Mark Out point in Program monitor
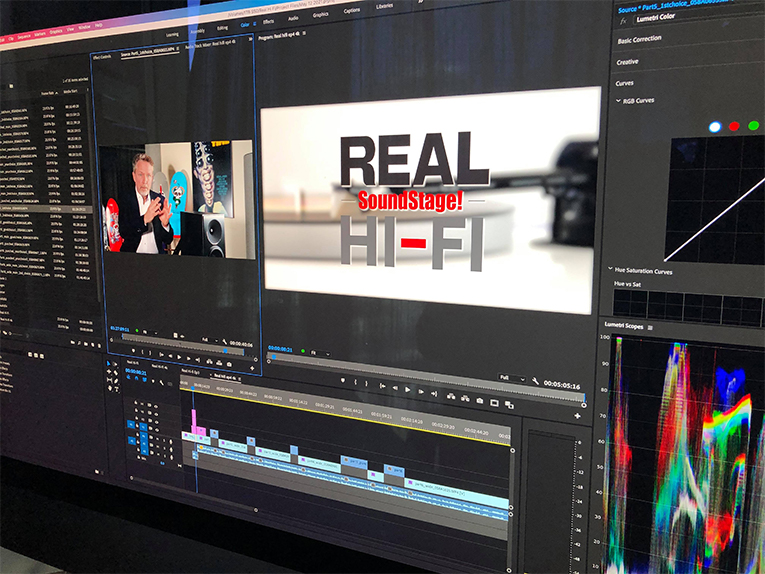The height and width of the screenshot is (574, 765). pyautogui.click(x=366, y=383)
